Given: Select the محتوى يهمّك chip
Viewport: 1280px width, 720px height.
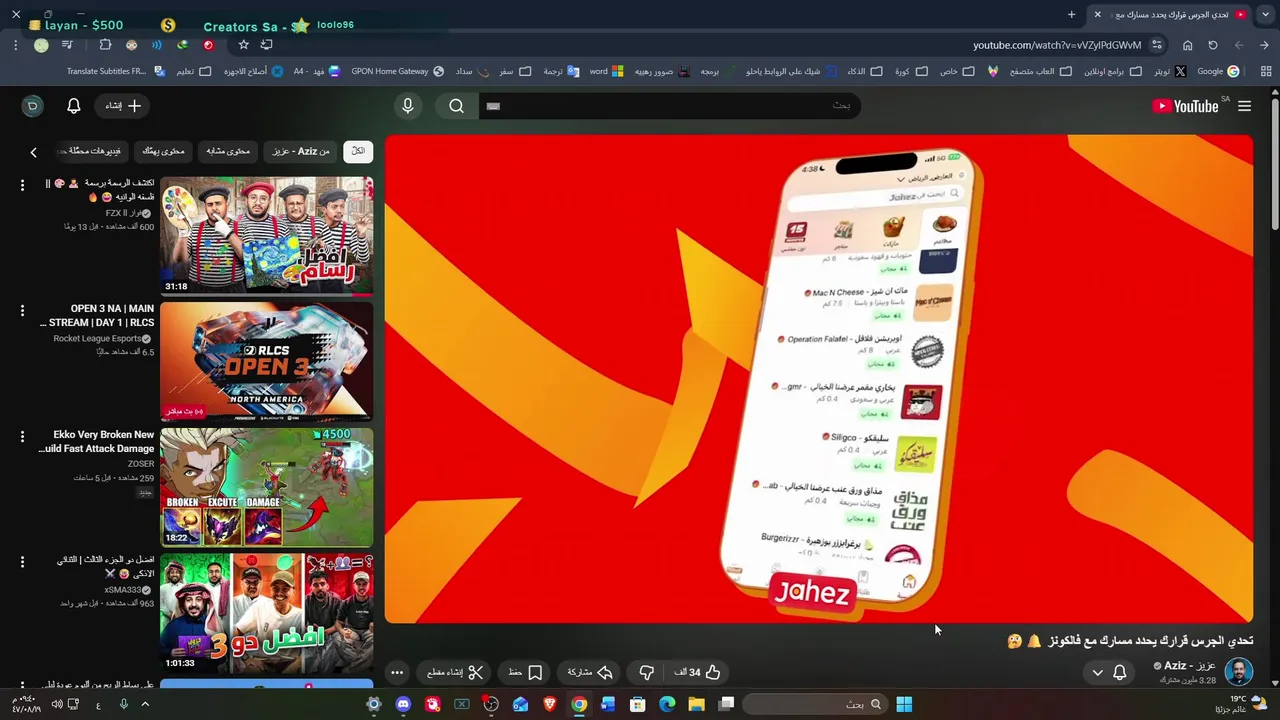Looking at the screenshot, I should pos(163,151).
